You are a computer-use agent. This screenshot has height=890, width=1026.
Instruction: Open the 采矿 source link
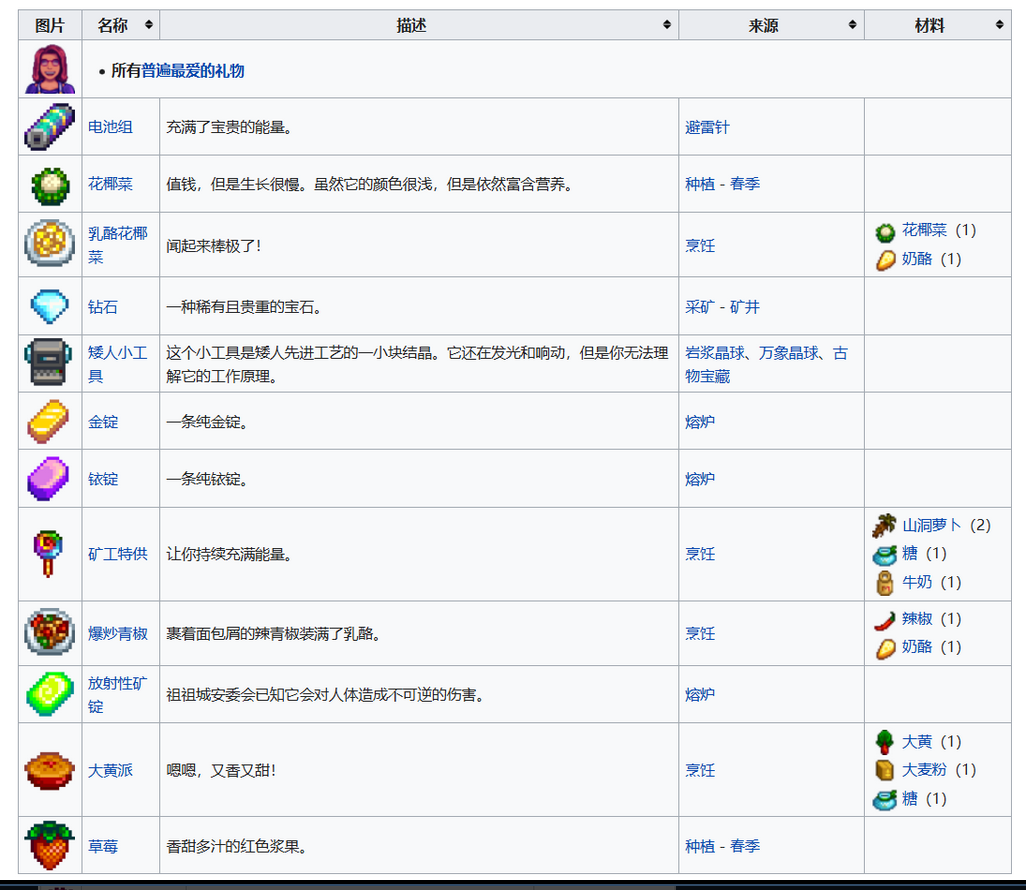699,307
